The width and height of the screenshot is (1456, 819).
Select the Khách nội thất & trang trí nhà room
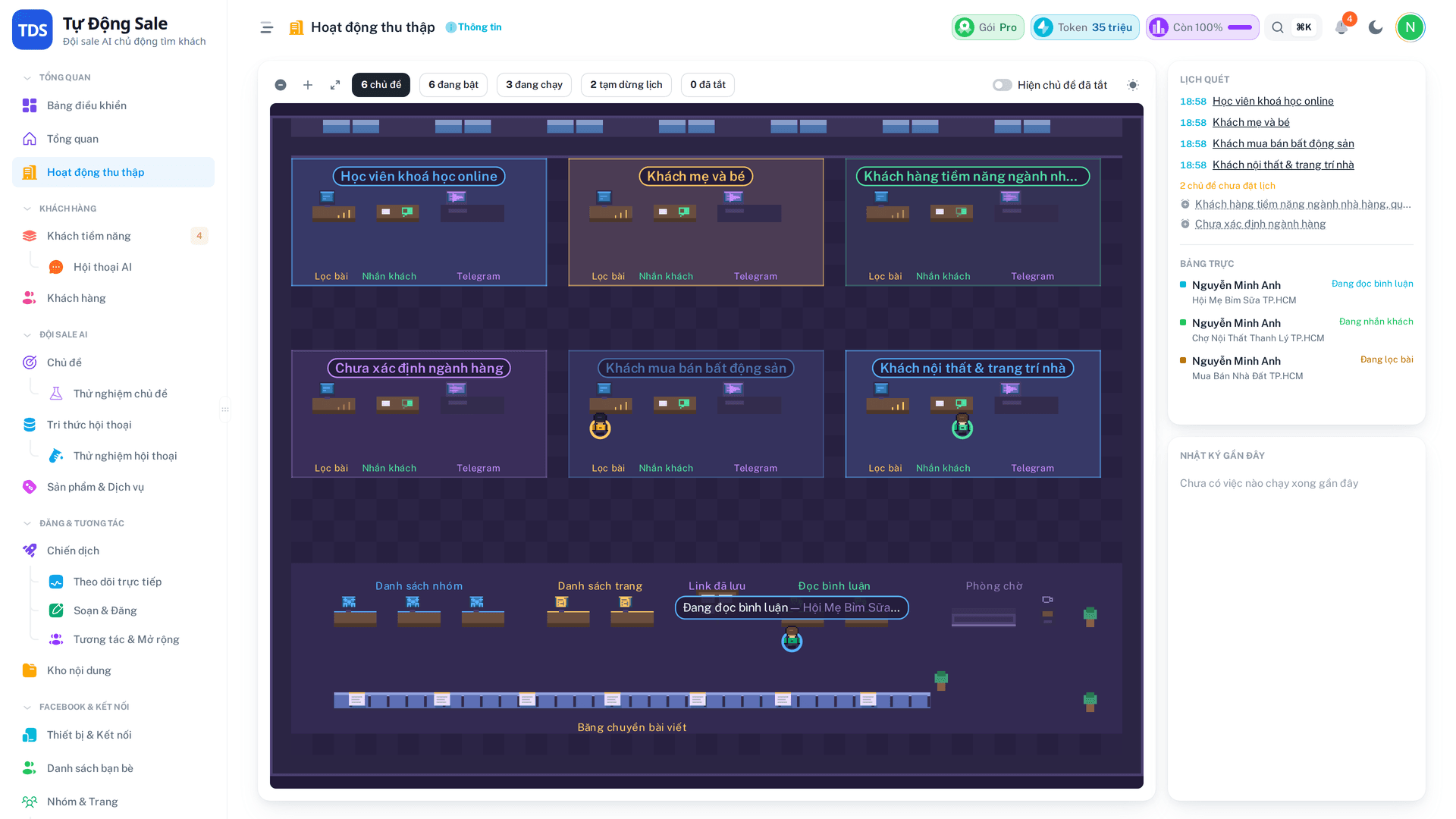coord(972,413)
